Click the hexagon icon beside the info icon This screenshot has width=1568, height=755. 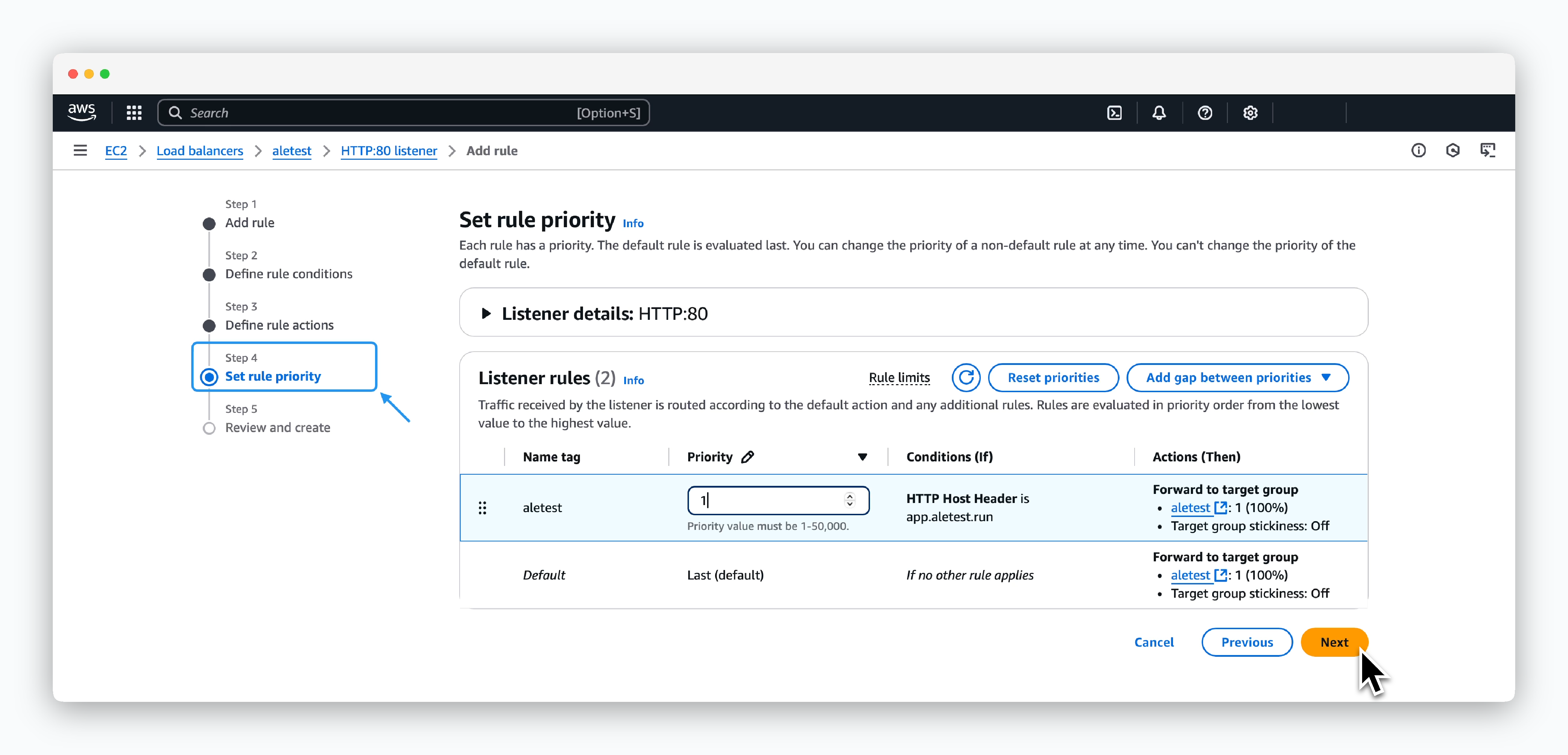click(1453, 150)
